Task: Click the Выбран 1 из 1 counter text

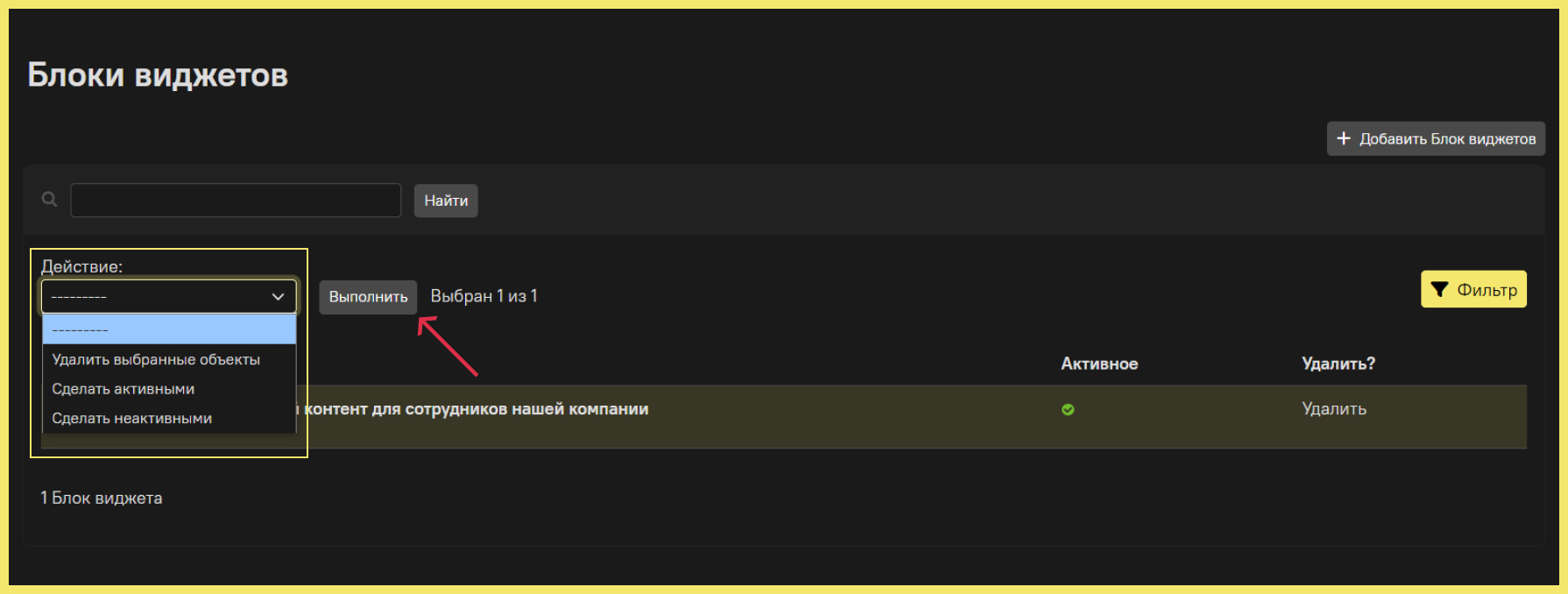Action: pyautogui.click(x=484, y=296)
